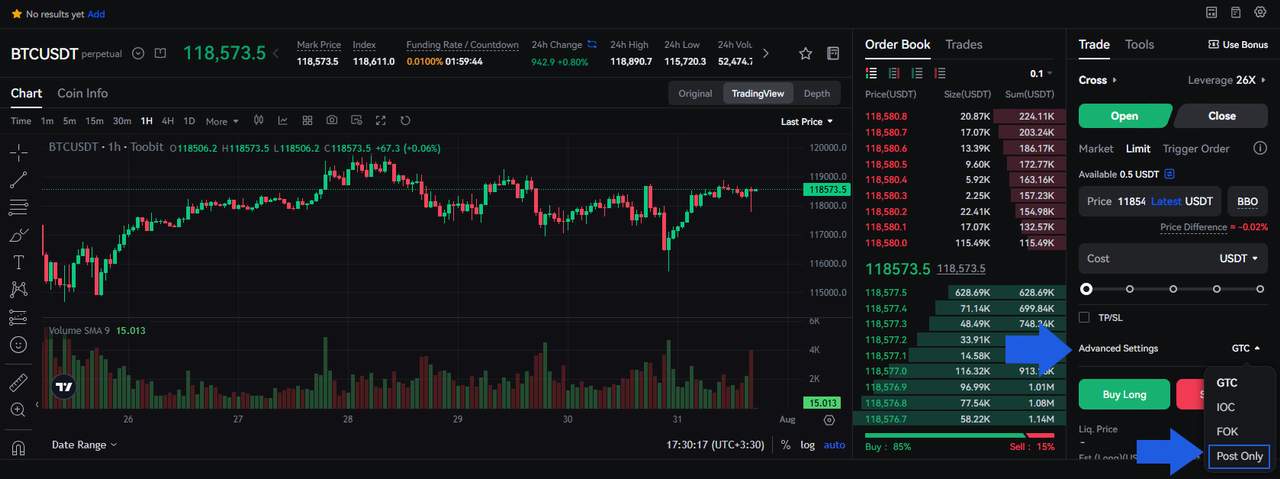Open the 0.1 depth precision dropdown
This screenshot has height=479, width=1280.
point(1041,73)
